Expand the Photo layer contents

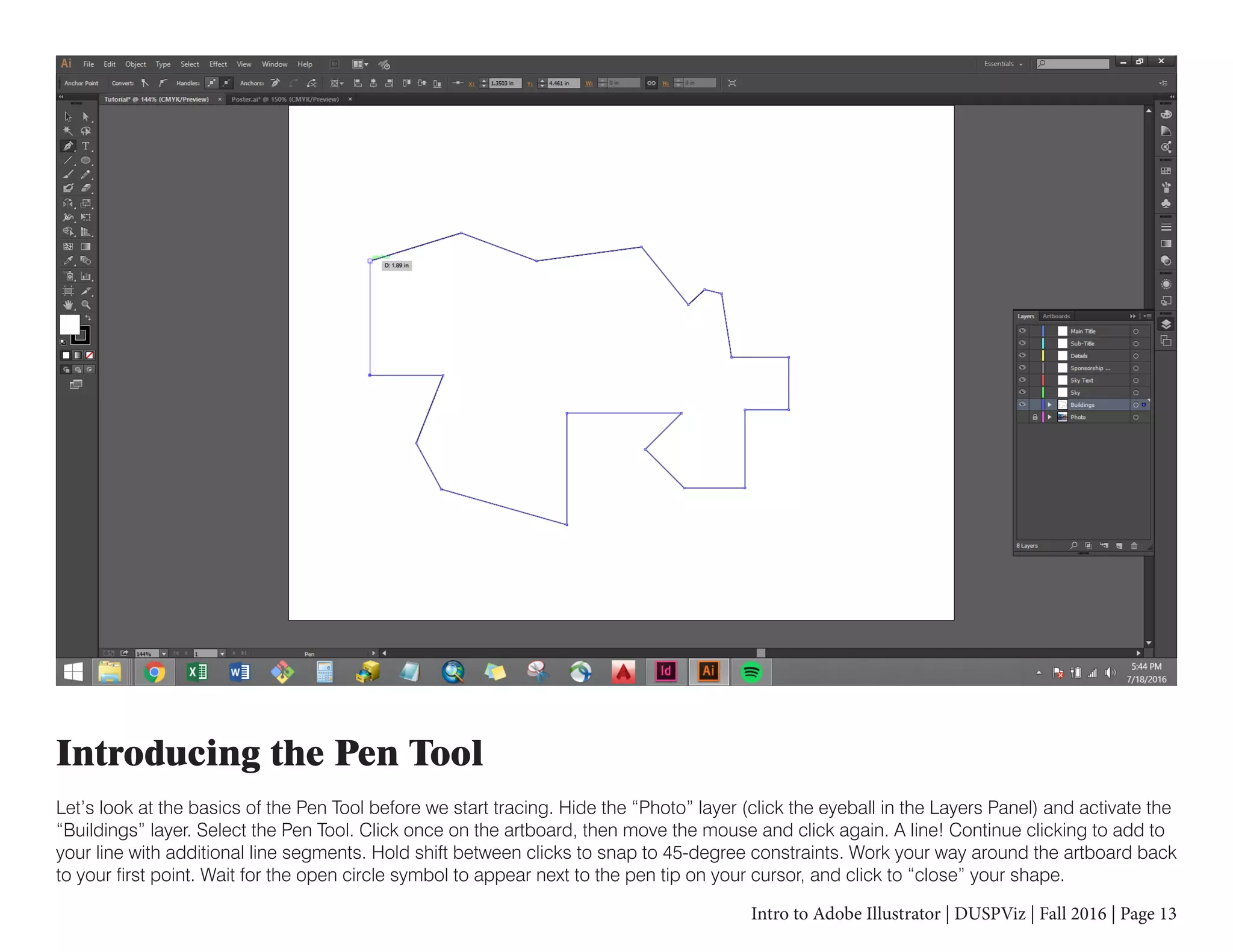[x=1050, y=417]
